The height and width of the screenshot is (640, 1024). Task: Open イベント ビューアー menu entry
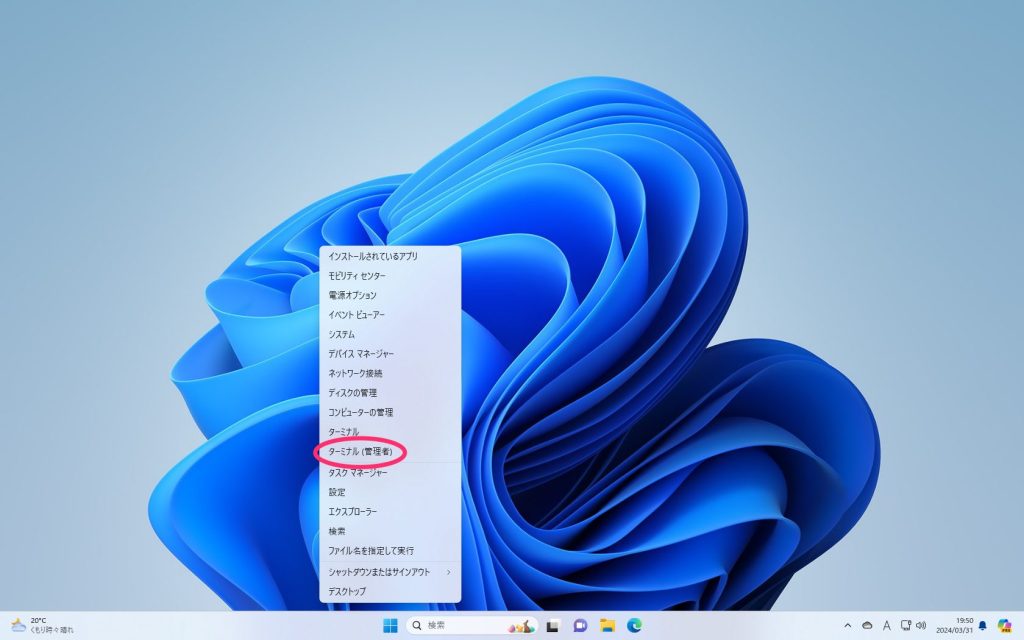coord(390,315)
